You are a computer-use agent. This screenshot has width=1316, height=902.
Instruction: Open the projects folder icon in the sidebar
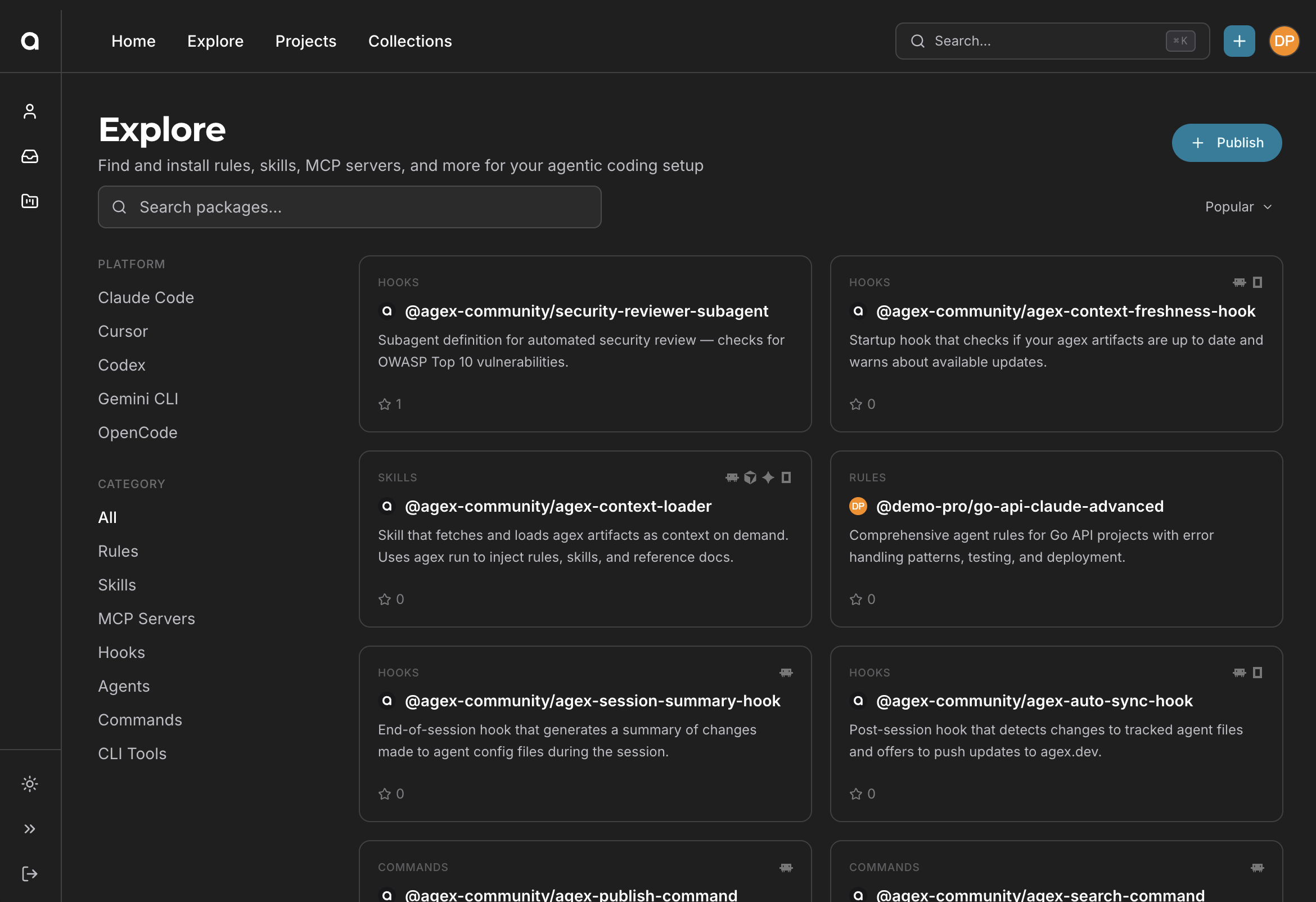[x=30, y=201]
